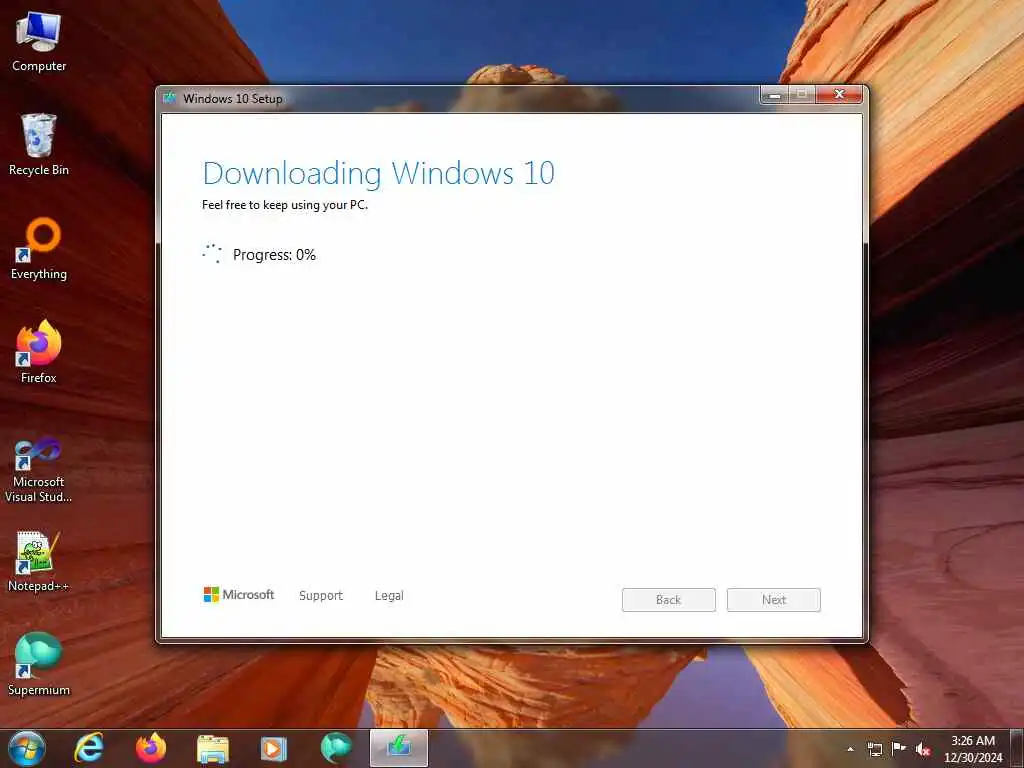The height and width of the screenshot is (768, 1024).
Task: Select the Recycle Bin desktop icon
Action: [x=39, y=144]
